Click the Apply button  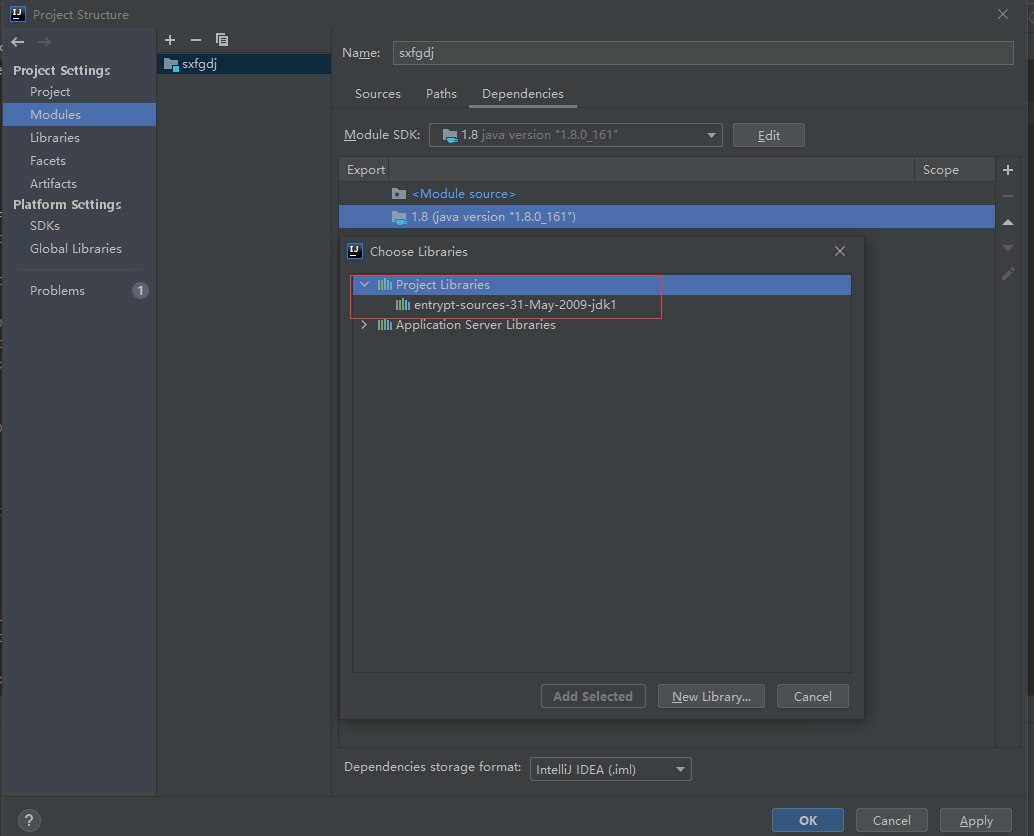point(976,820)
